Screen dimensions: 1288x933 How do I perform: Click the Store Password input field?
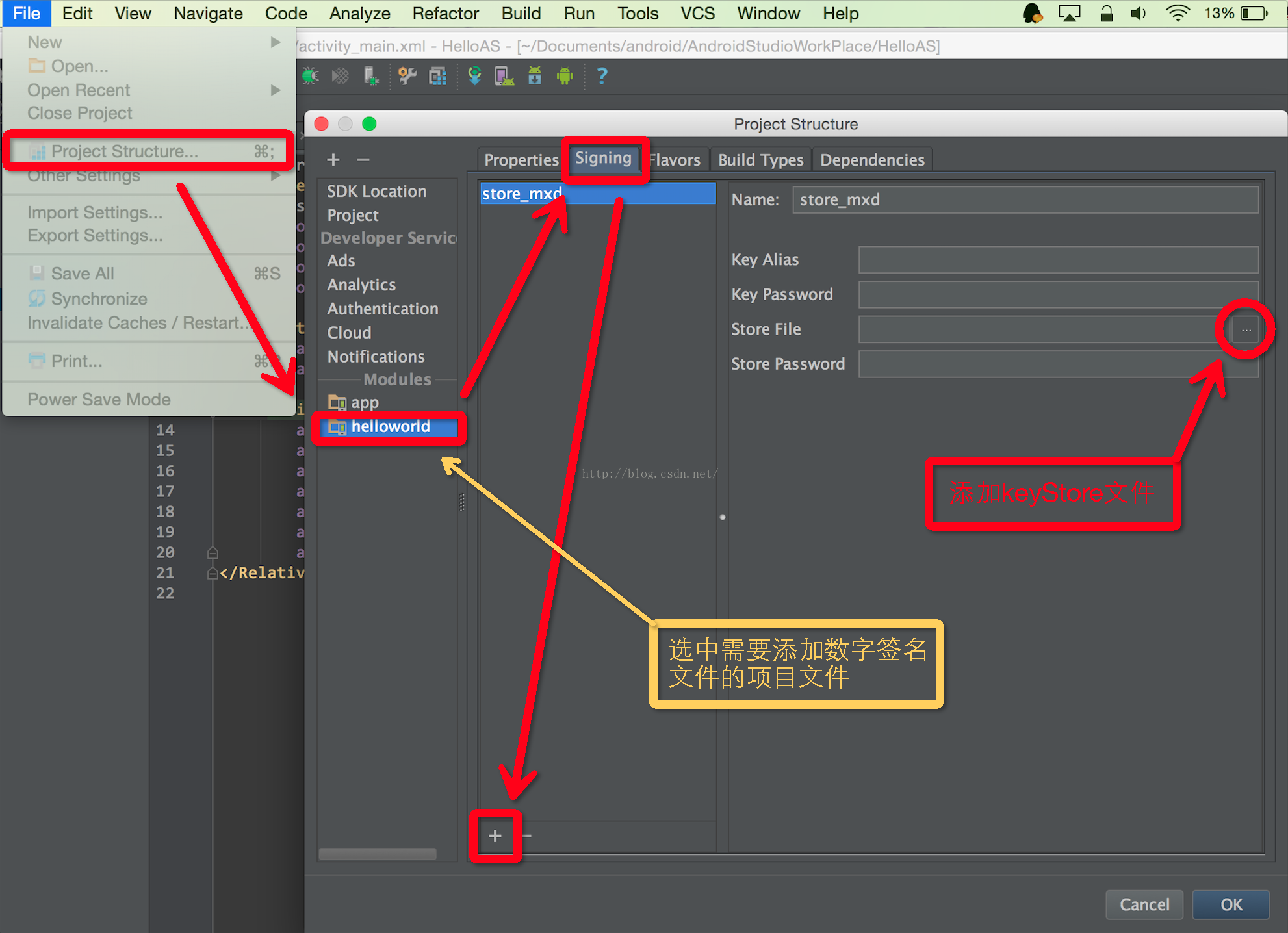pos(1058,364)
